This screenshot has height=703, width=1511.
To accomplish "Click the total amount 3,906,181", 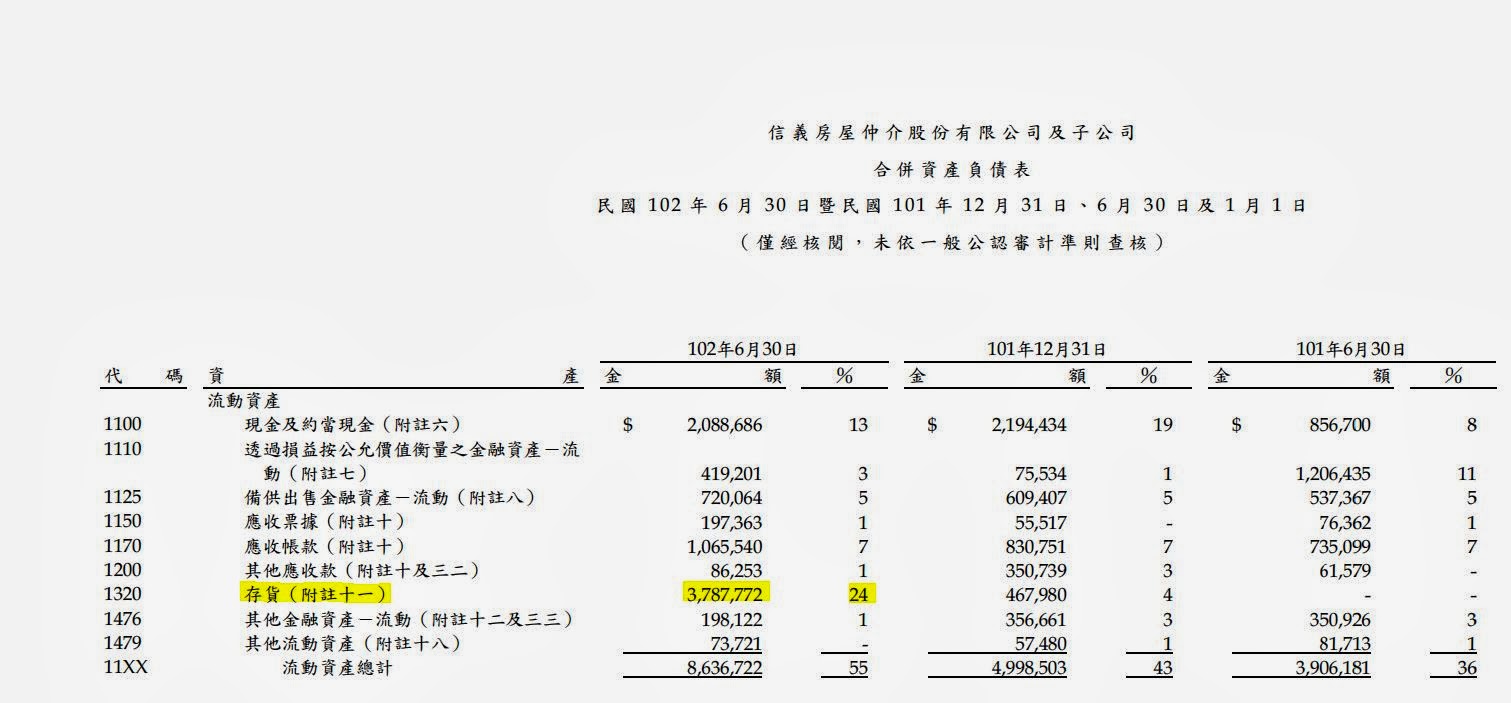I will pyautogui.click(x=1332, y=667).
